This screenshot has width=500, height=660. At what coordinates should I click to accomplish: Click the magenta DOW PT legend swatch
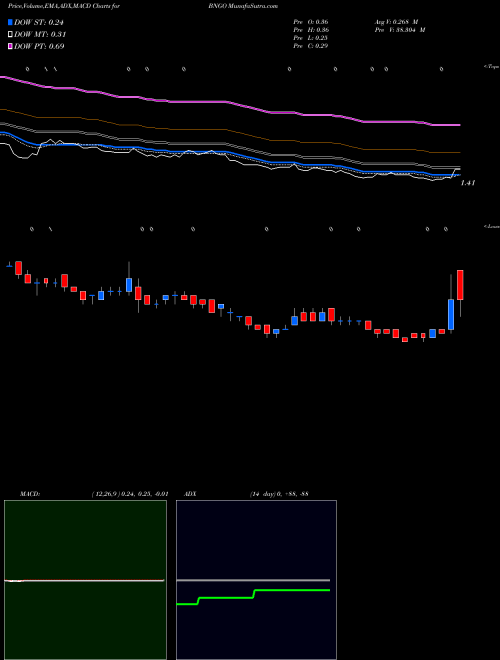click(x=10, y=46)
